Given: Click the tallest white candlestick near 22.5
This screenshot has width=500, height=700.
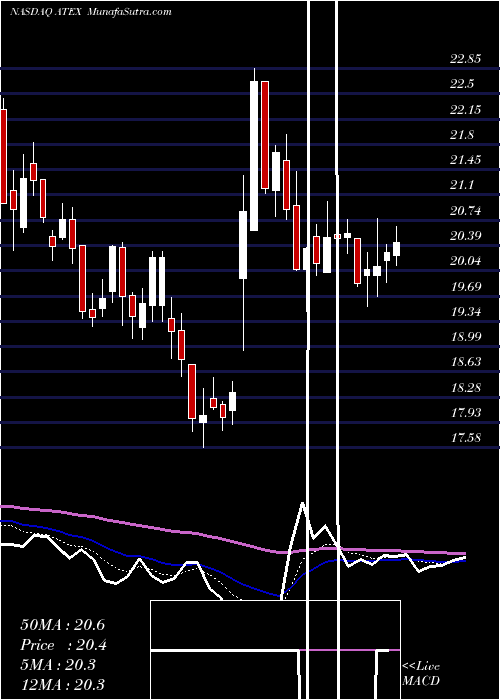Looking at the screenshot, I should coord(254,156).
